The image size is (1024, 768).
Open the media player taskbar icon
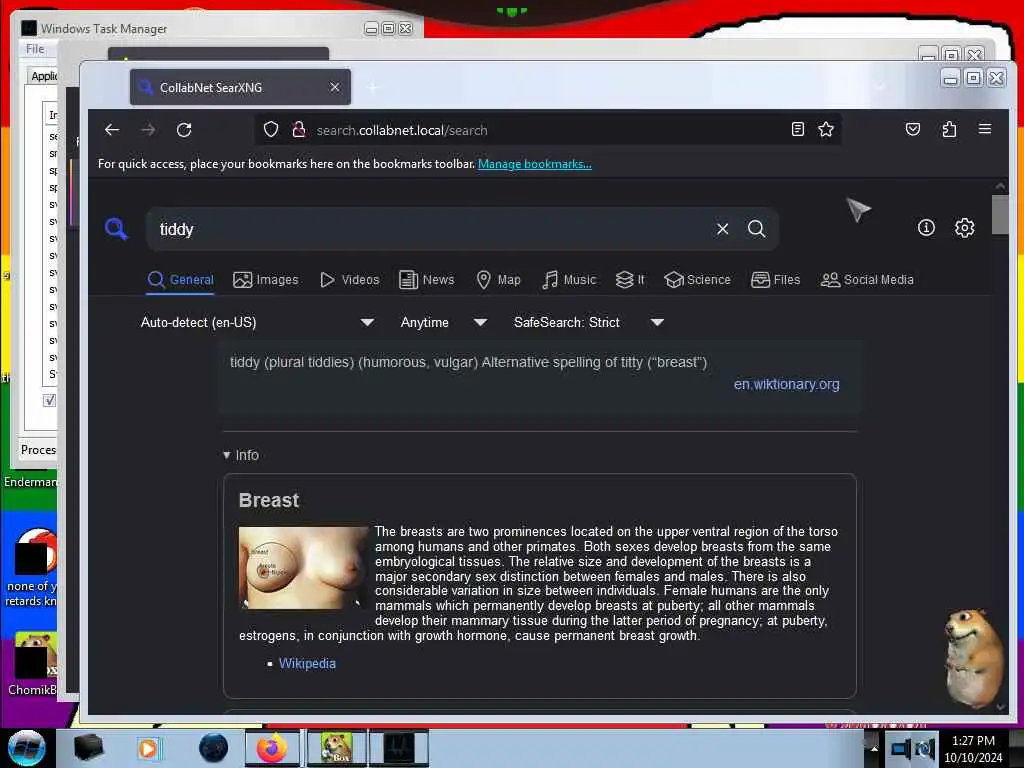click(148, 748)
